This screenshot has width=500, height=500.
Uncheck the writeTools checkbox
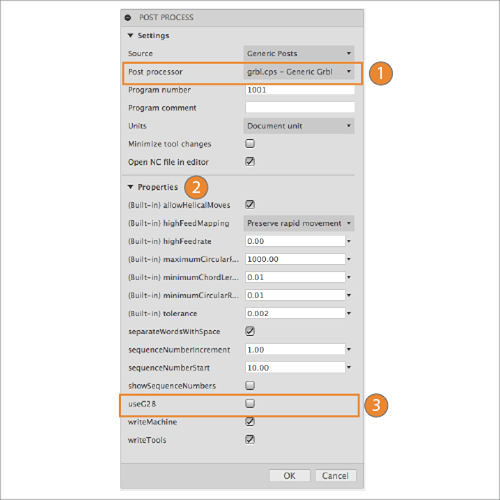point(250,439)
